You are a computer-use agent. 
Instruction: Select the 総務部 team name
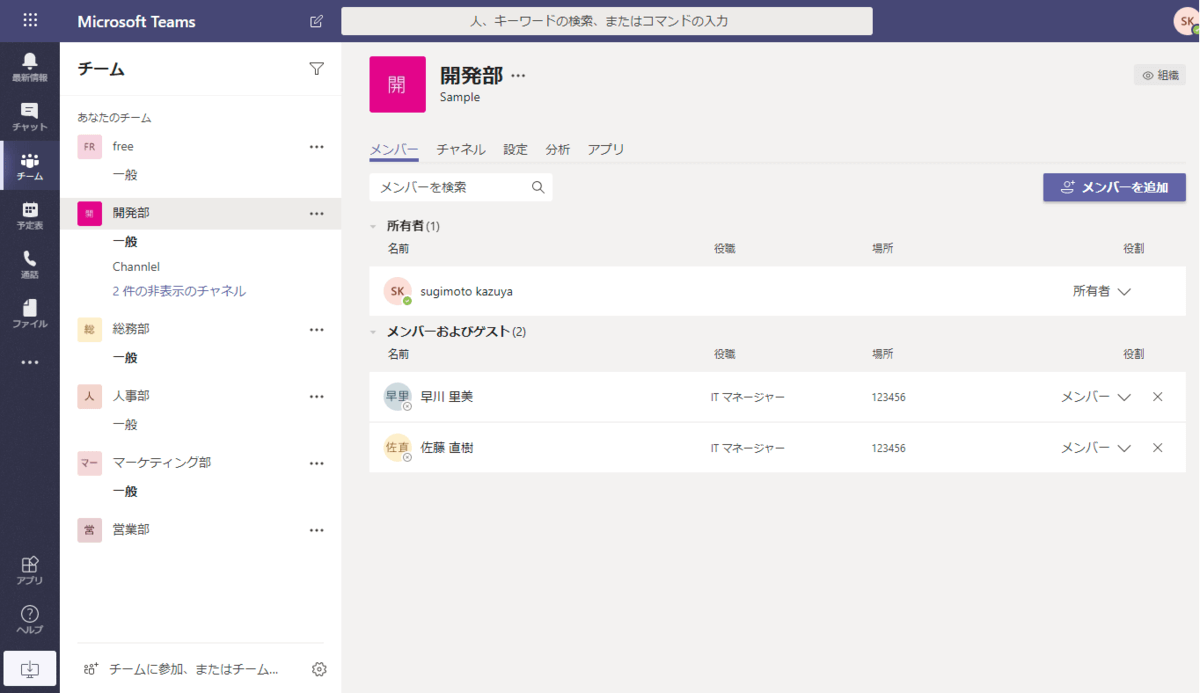131,329
